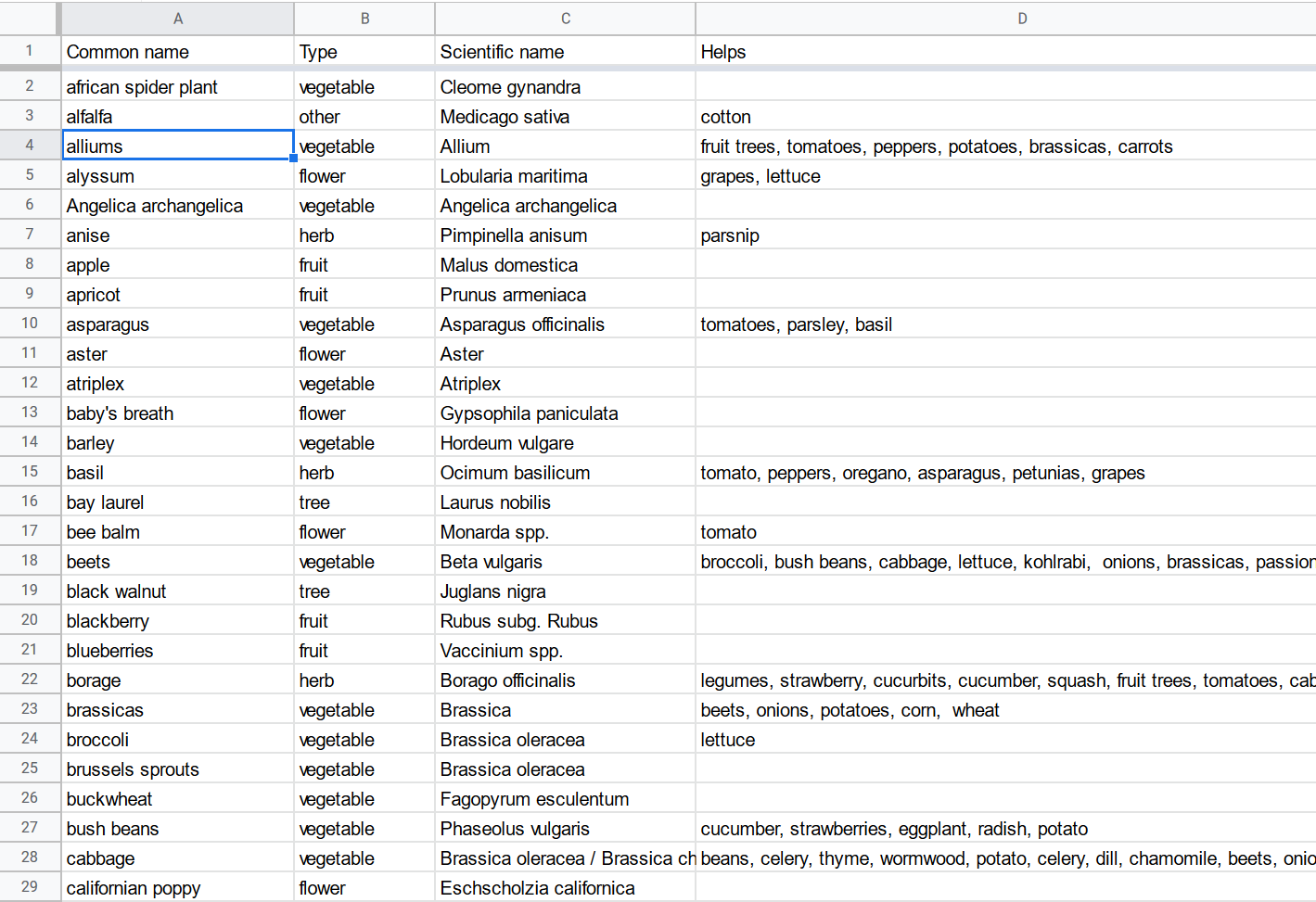Click the 'baby's breath' cell
This screenshot has height=902, width=1316.
[x=177, y=413]
